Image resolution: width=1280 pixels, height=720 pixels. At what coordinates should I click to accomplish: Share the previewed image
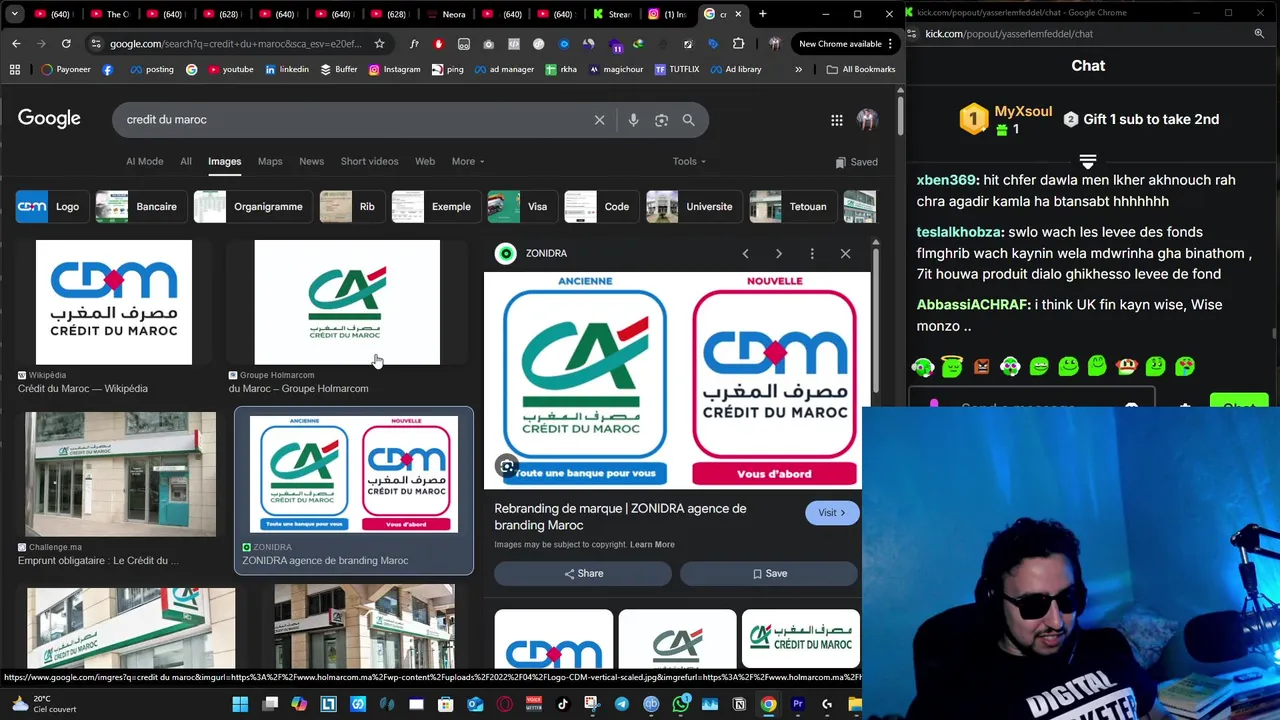[x=583, y=574]
